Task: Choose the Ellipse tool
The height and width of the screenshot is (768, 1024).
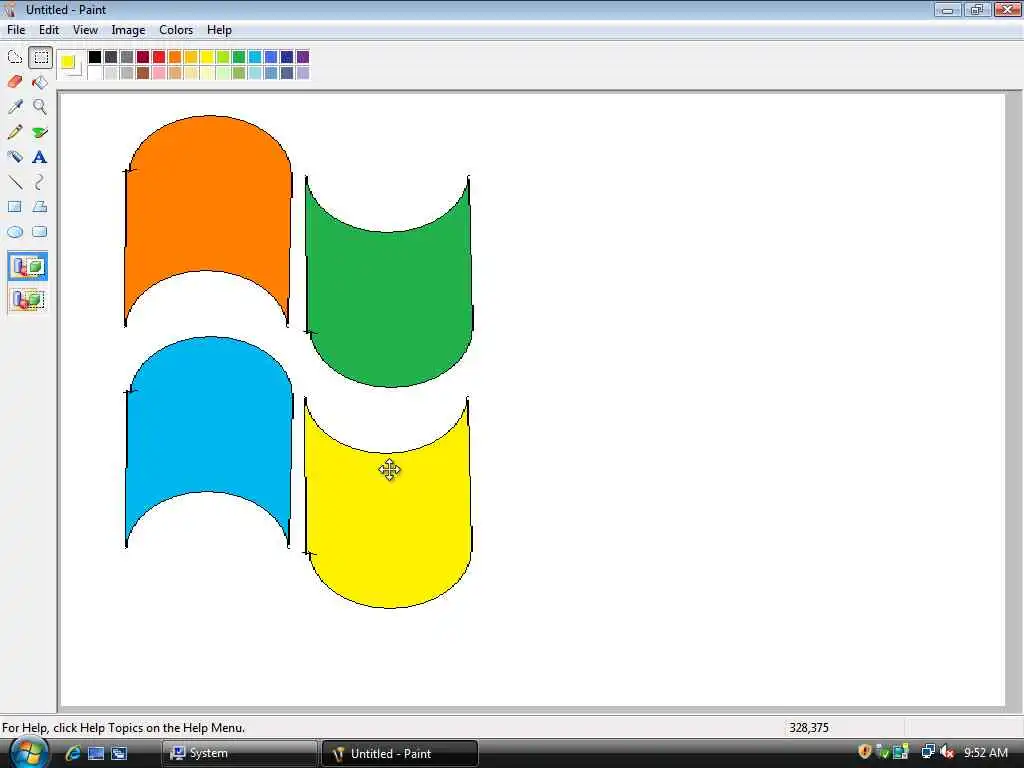Action: (x=15, y=232)
